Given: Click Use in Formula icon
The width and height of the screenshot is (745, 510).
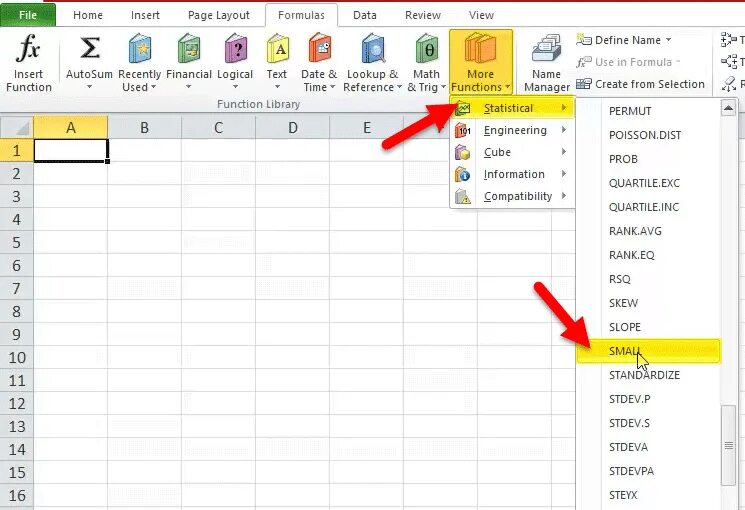Looking at the screenshot, I should pos(584,62).
